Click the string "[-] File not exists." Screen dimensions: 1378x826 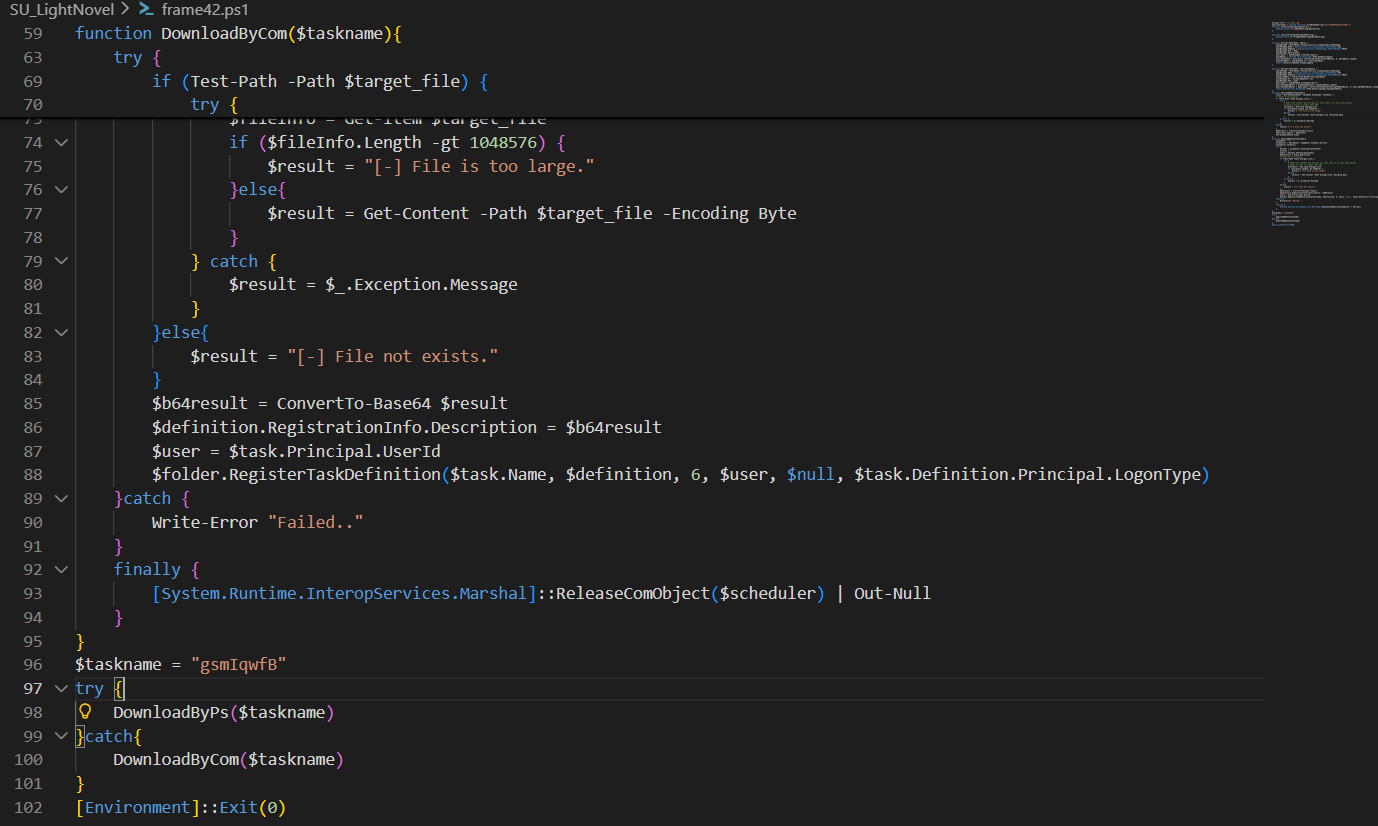coord(392,356)
